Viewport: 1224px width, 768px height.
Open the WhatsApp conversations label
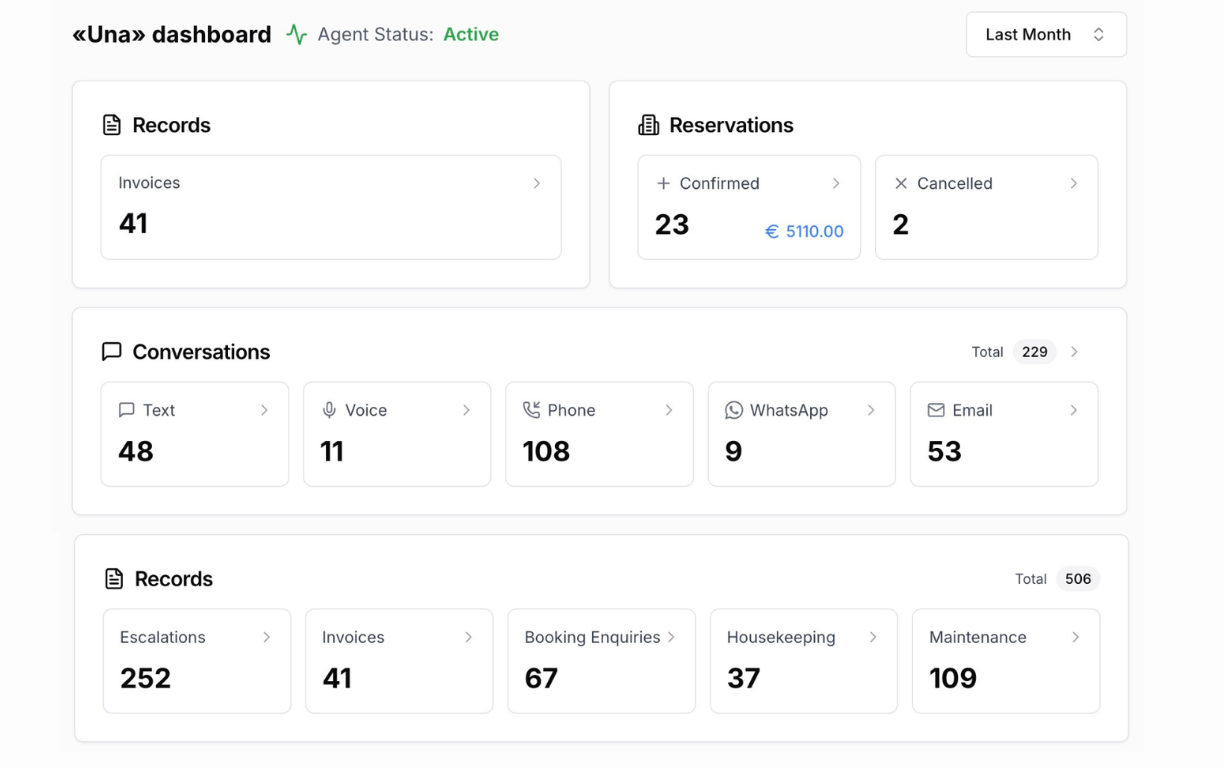[x=789, y=410]
